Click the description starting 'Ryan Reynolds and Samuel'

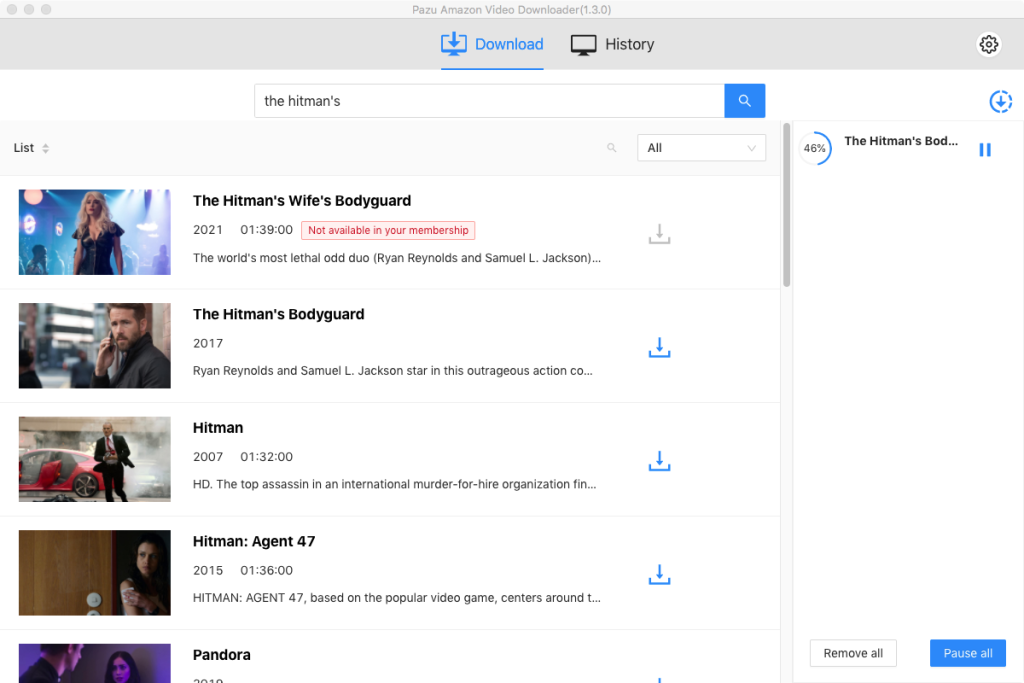point(392,371)
